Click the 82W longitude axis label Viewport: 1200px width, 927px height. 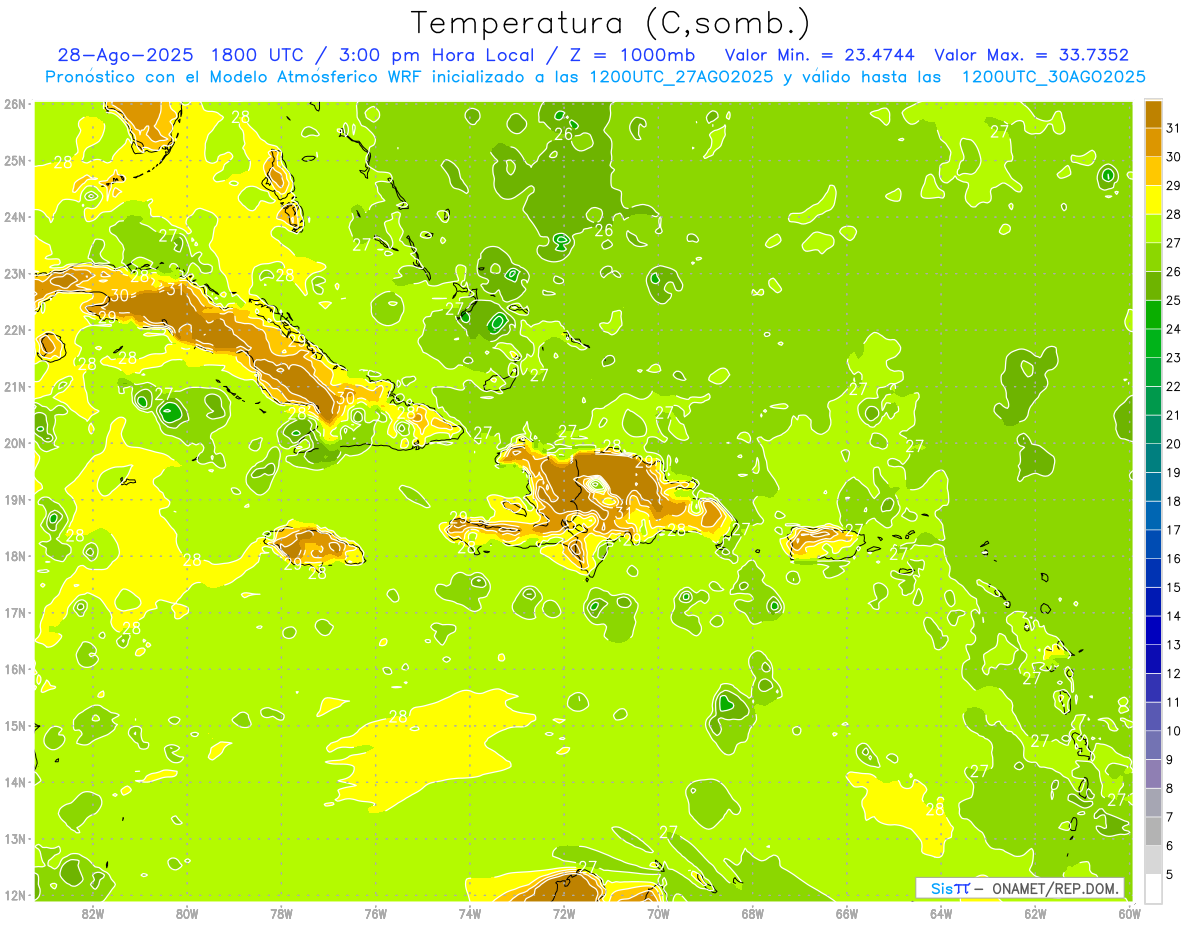click(92, 913)
